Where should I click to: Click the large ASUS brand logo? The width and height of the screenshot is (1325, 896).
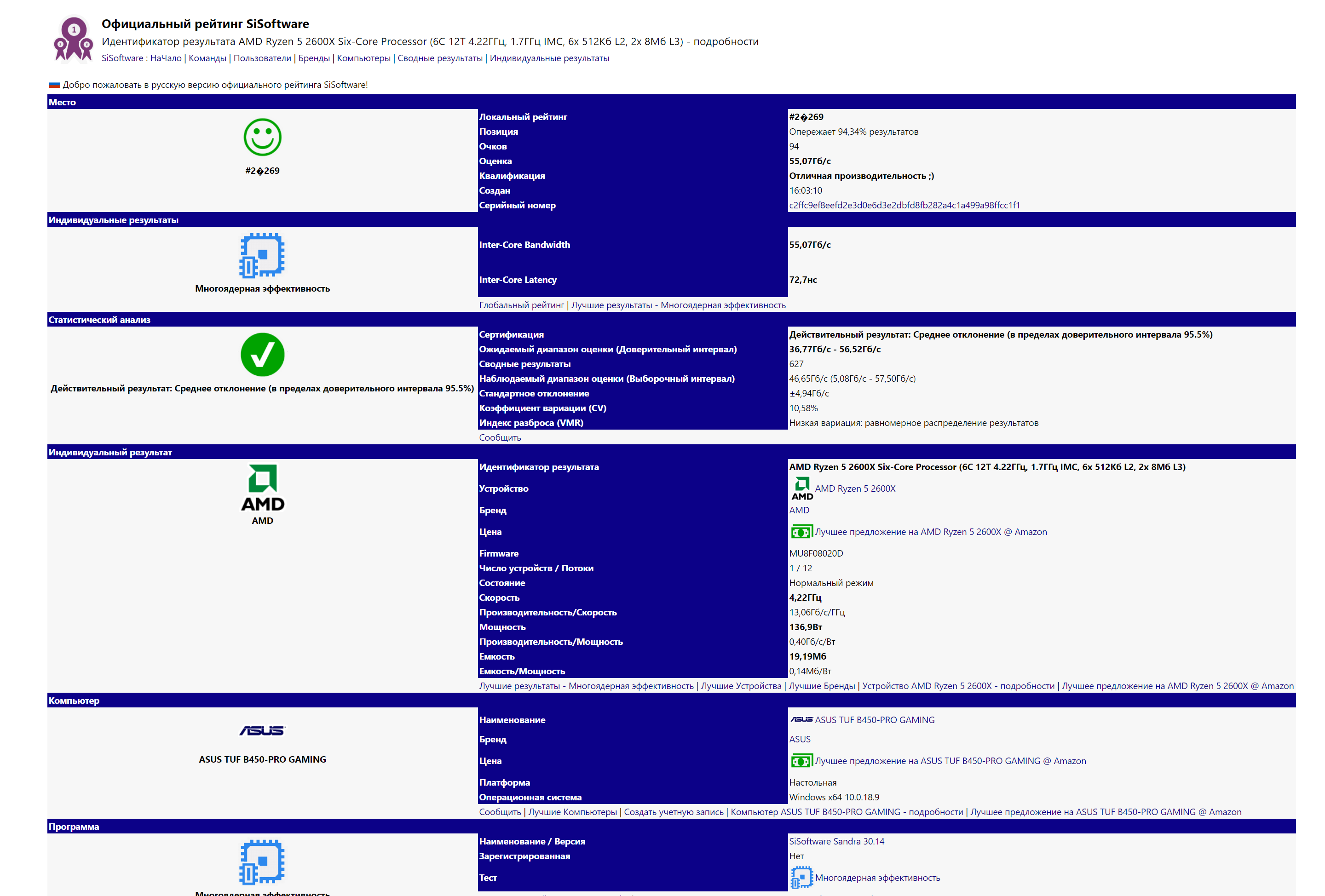click(262, 730)
